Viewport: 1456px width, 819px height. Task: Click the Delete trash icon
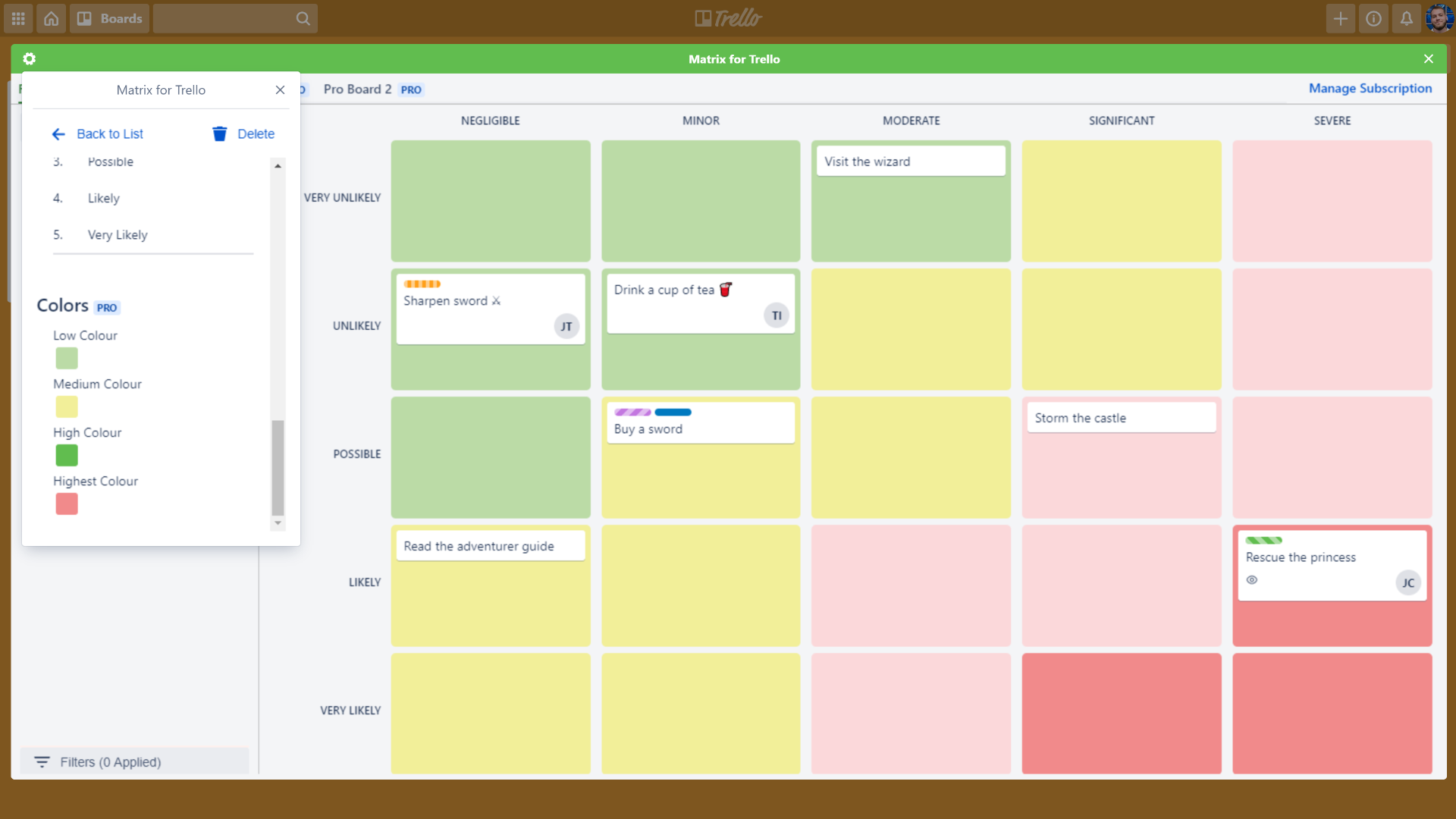[x=219, y=133]
